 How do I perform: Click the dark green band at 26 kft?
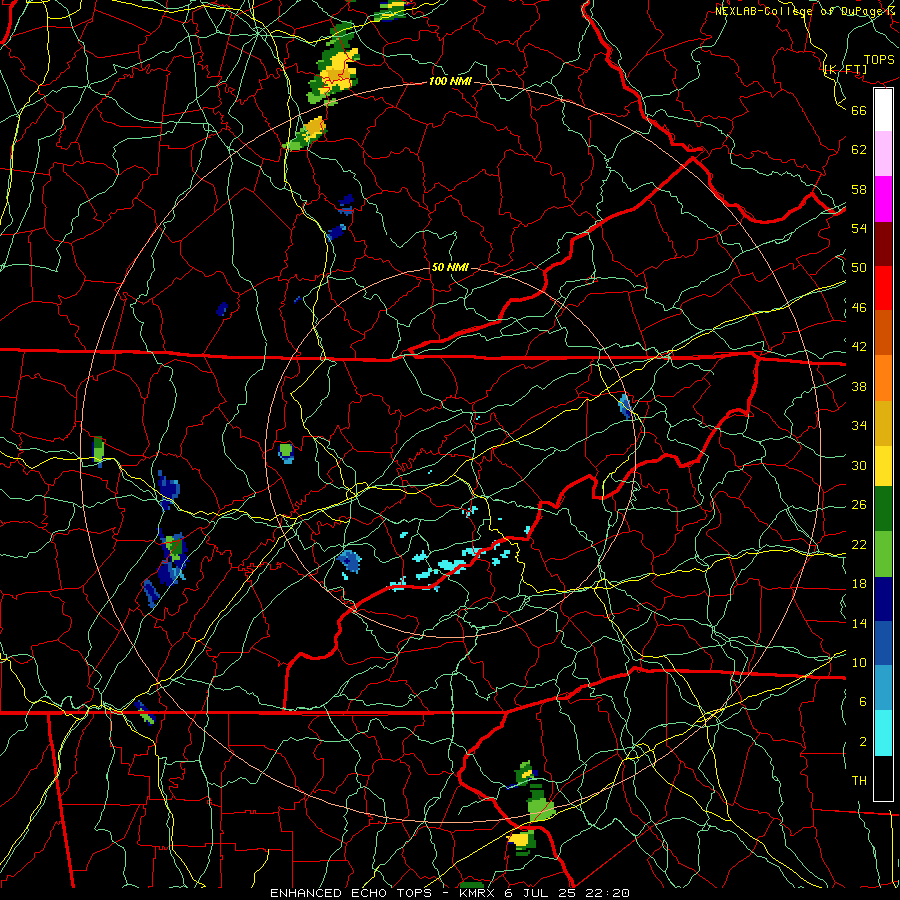(x=883, y=509)
